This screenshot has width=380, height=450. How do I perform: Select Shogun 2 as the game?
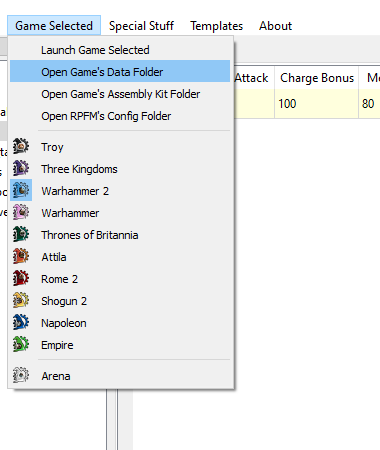(x=120, y=301)
